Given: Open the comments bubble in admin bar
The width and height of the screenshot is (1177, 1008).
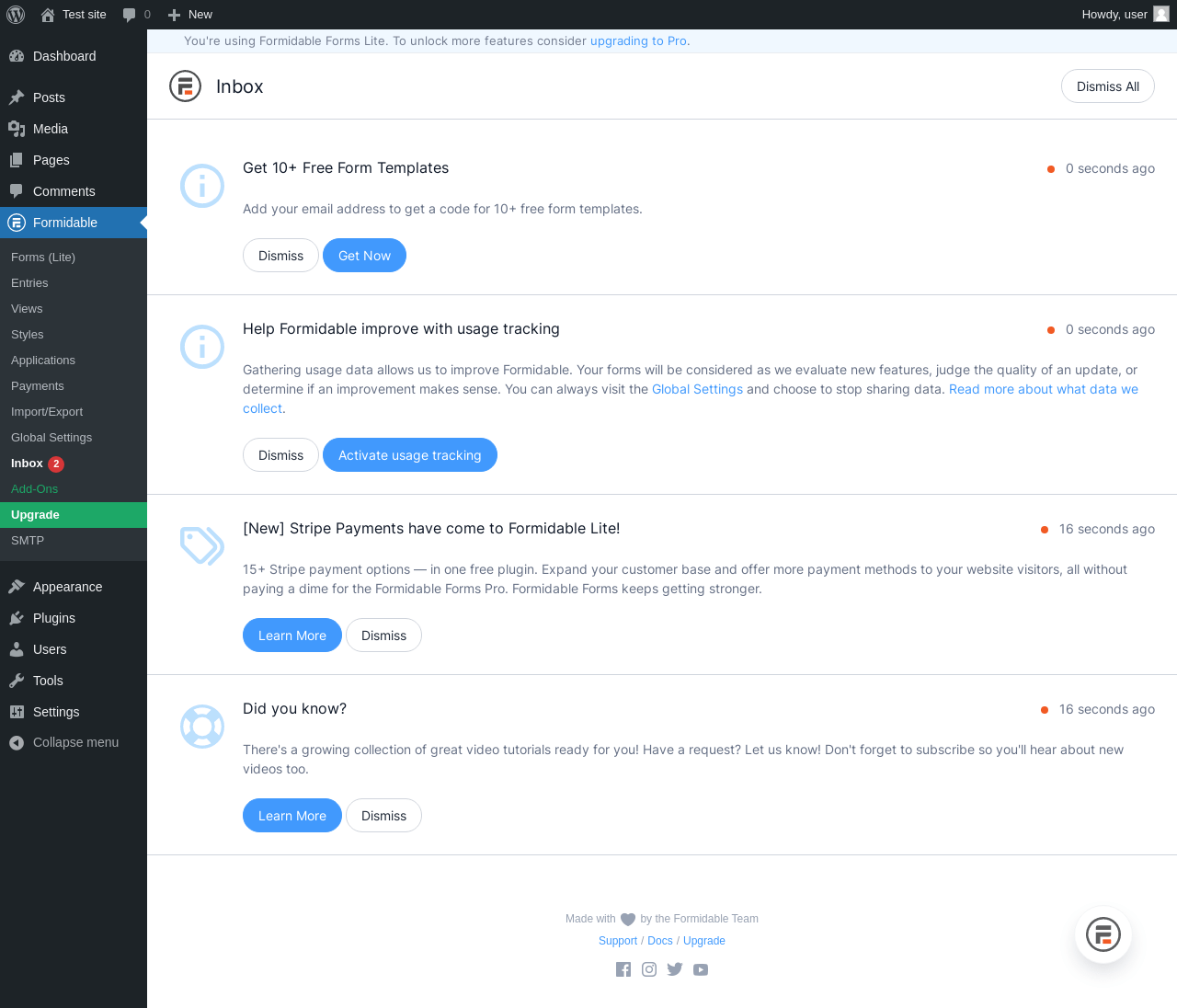Looking at the screenshot, I should click(x=136, y=15).
